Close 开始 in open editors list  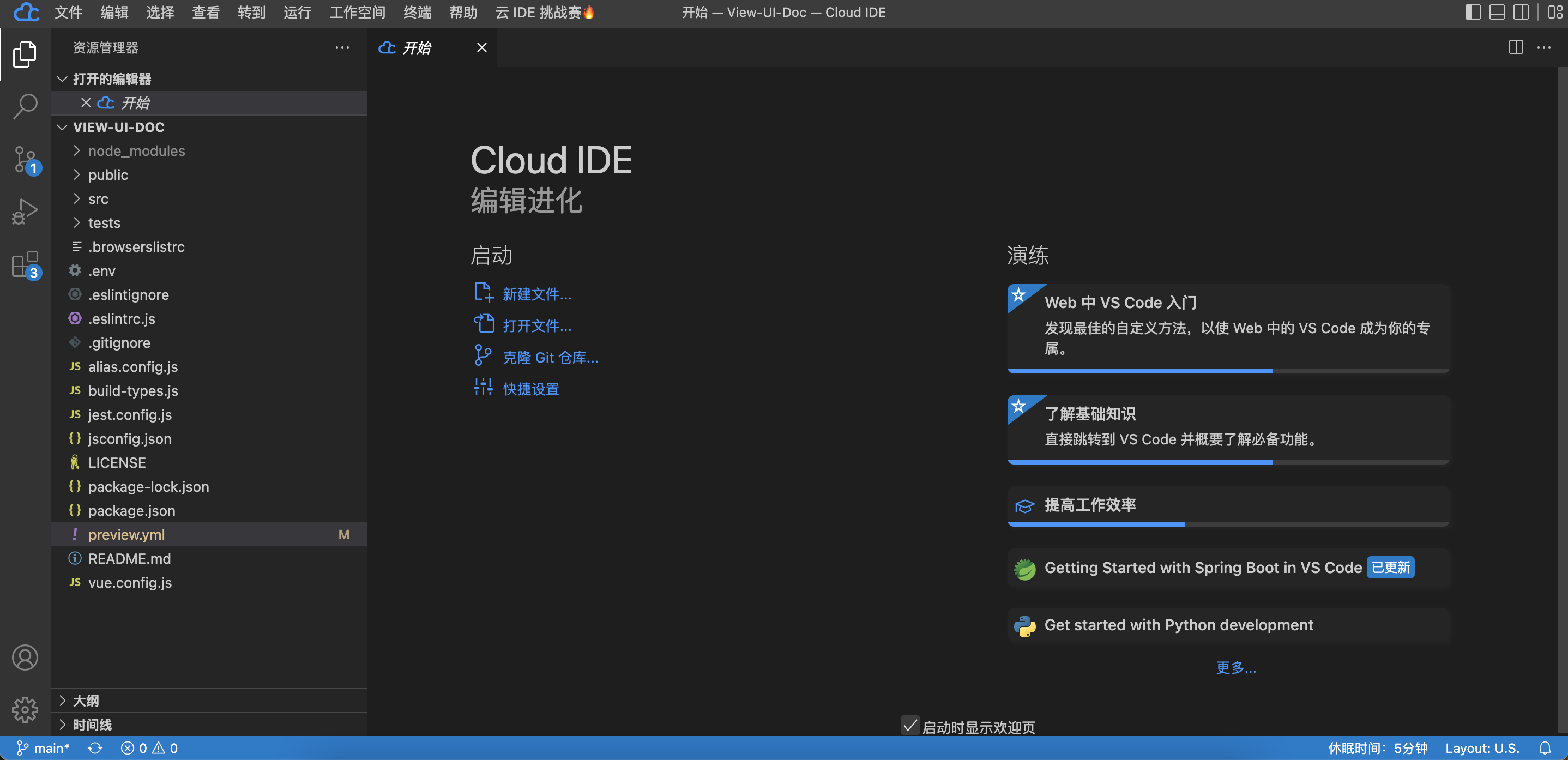point(86,103)
